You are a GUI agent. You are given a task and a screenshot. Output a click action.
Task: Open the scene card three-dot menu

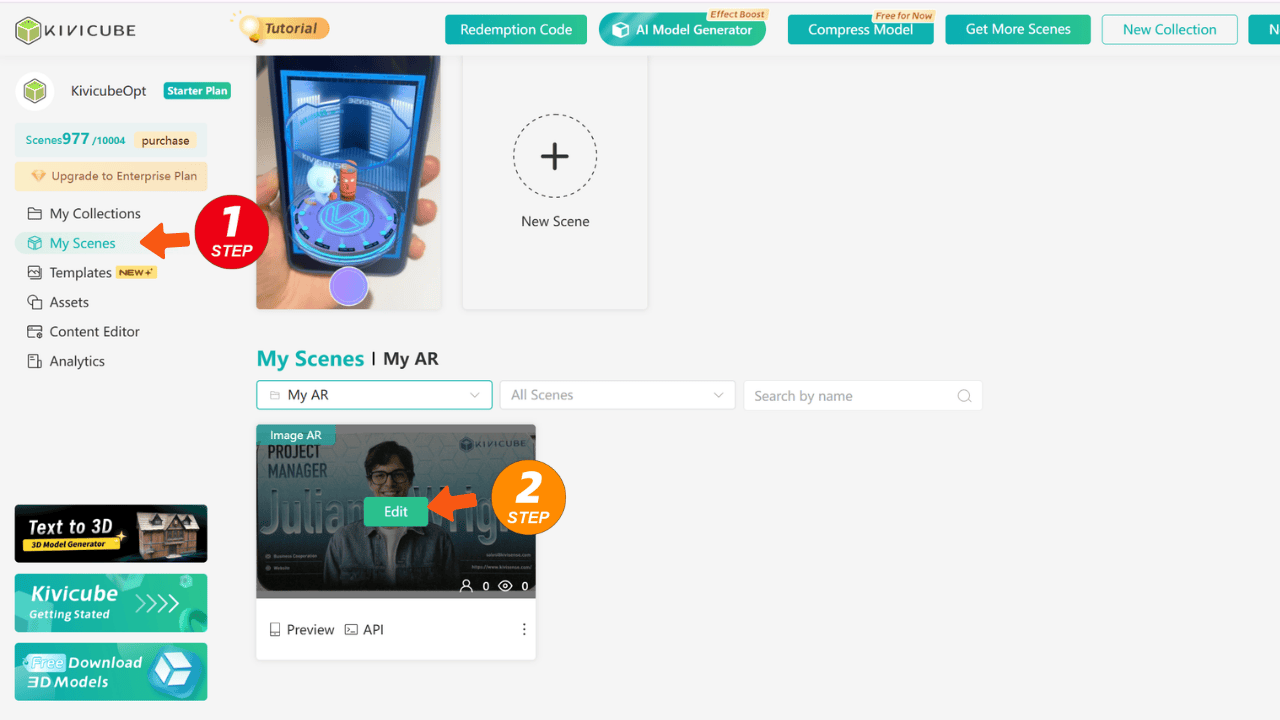[x=524, y=629]
